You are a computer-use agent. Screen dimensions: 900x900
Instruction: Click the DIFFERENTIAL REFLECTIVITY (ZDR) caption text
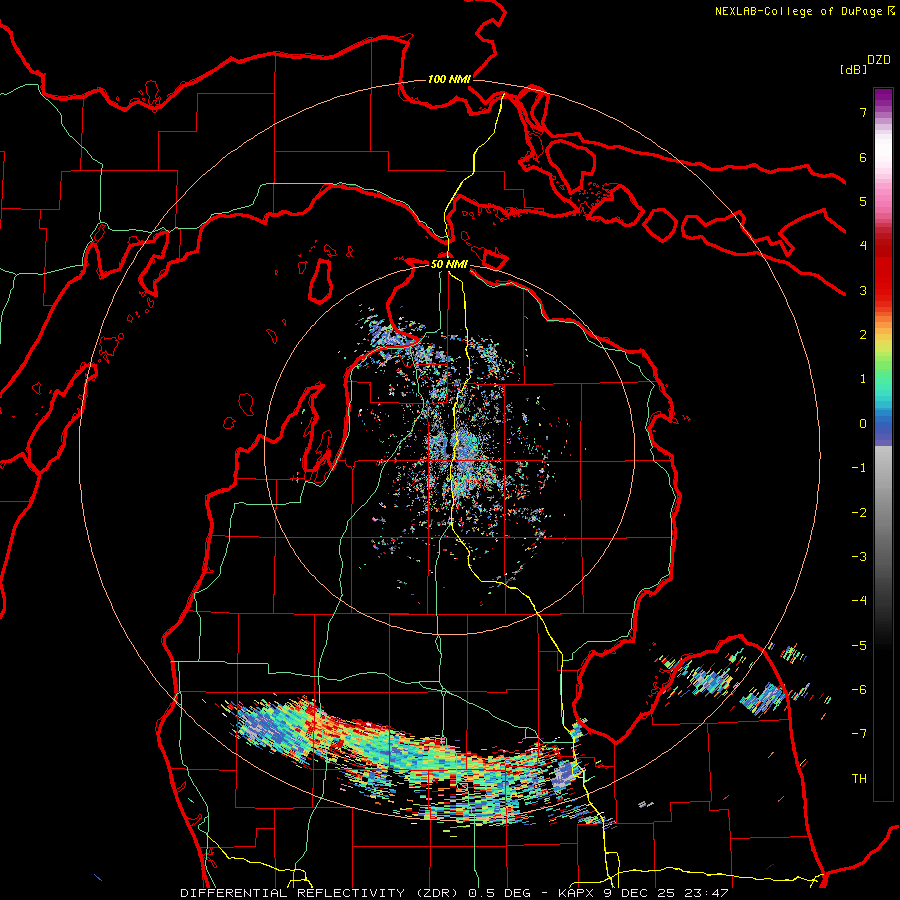point(319,893)
